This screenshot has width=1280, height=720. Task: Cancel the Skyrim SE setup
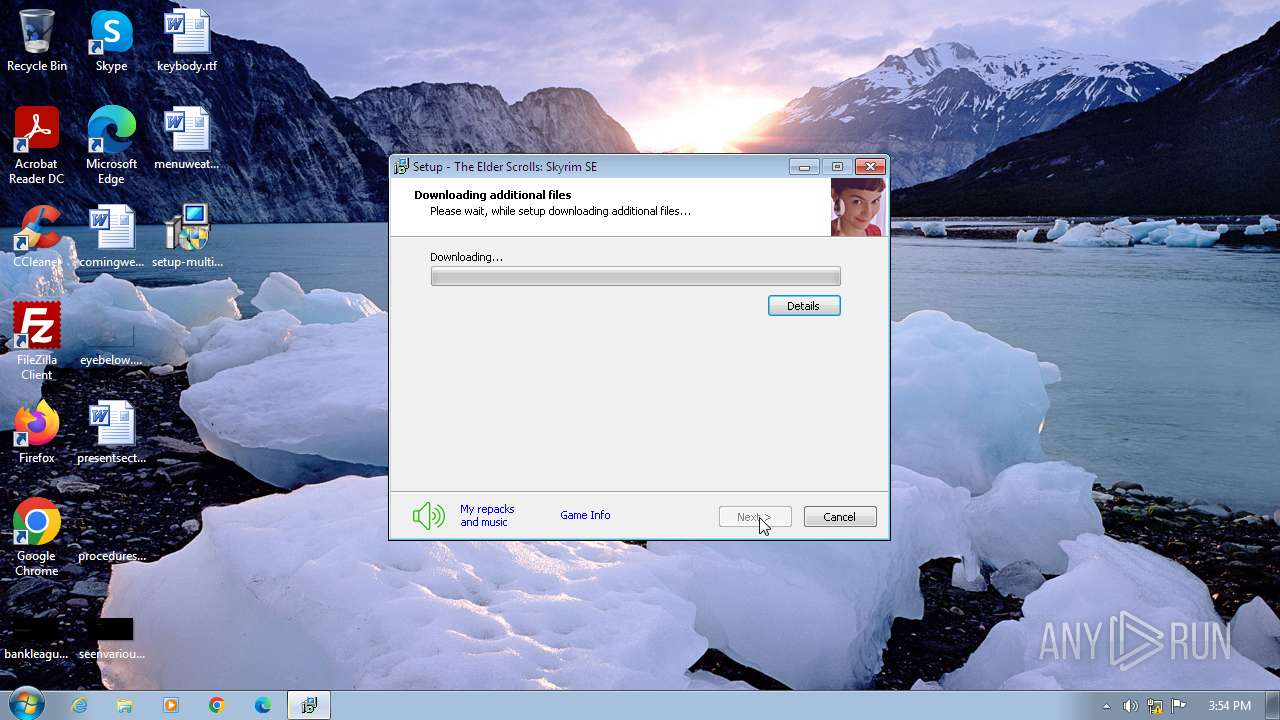(840, 517)
